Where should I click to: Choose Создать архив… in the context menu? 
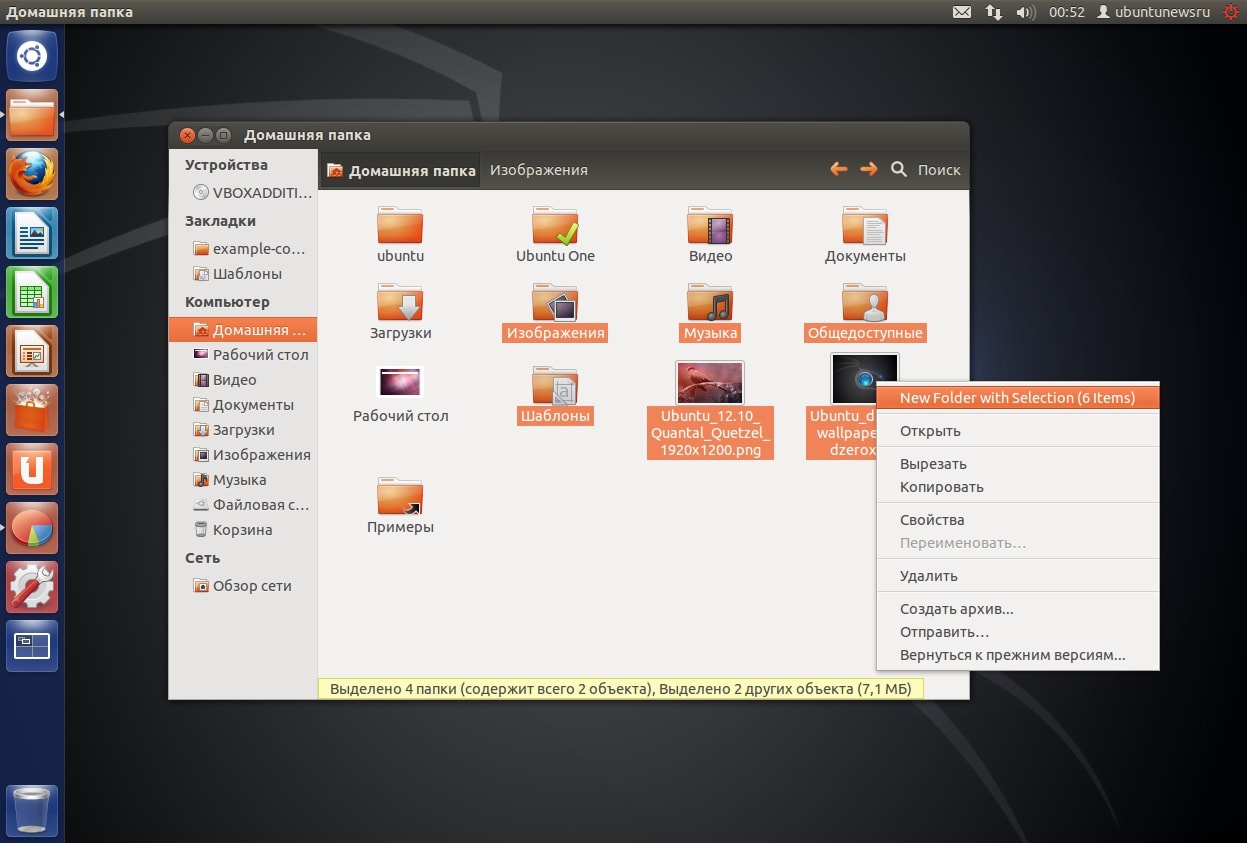(1017, 609)
